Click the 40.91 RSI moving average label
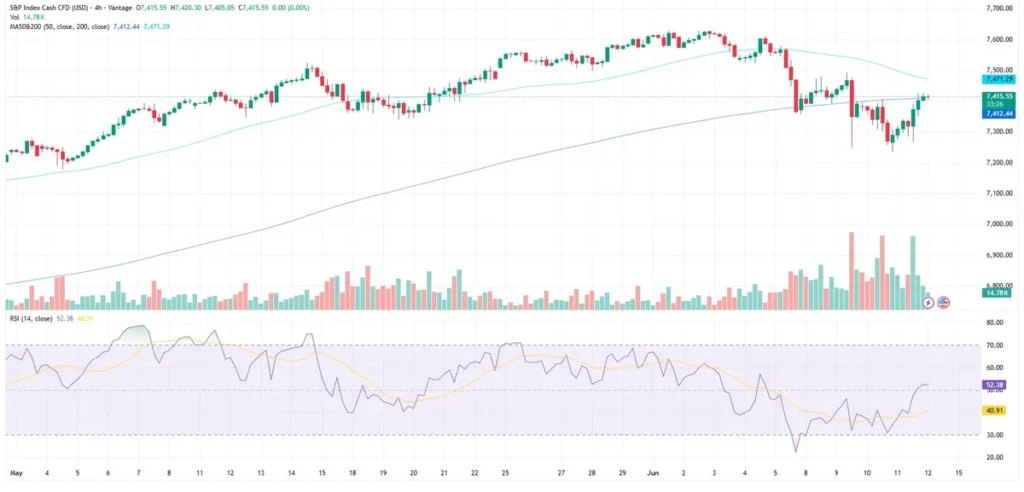Screen dimensions: 1024x492 click(x=993, y=410)
